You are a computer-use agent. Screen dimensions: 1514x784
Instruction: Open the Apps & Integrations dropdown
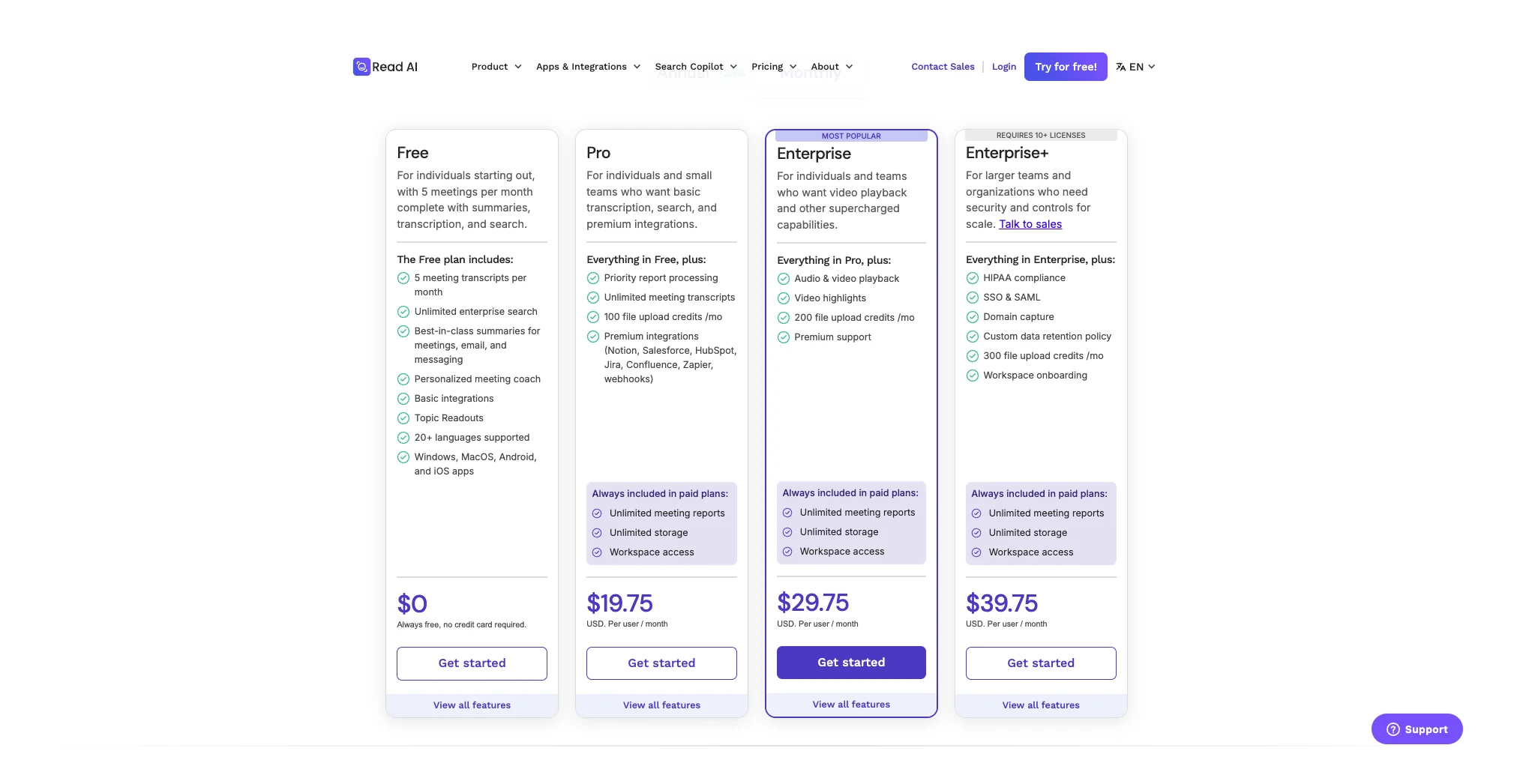(588, 67)
